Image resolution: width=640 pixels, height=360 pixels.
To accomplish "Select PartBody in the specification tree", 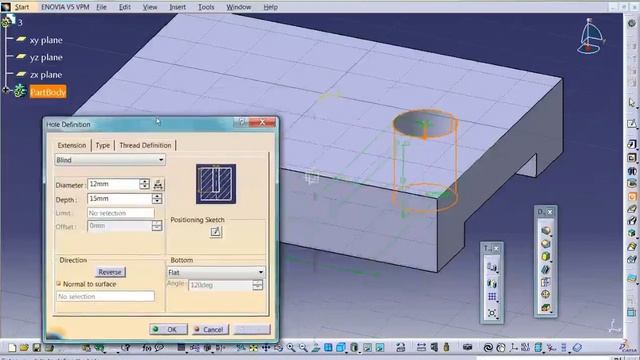I will click(x=48, y=92).
